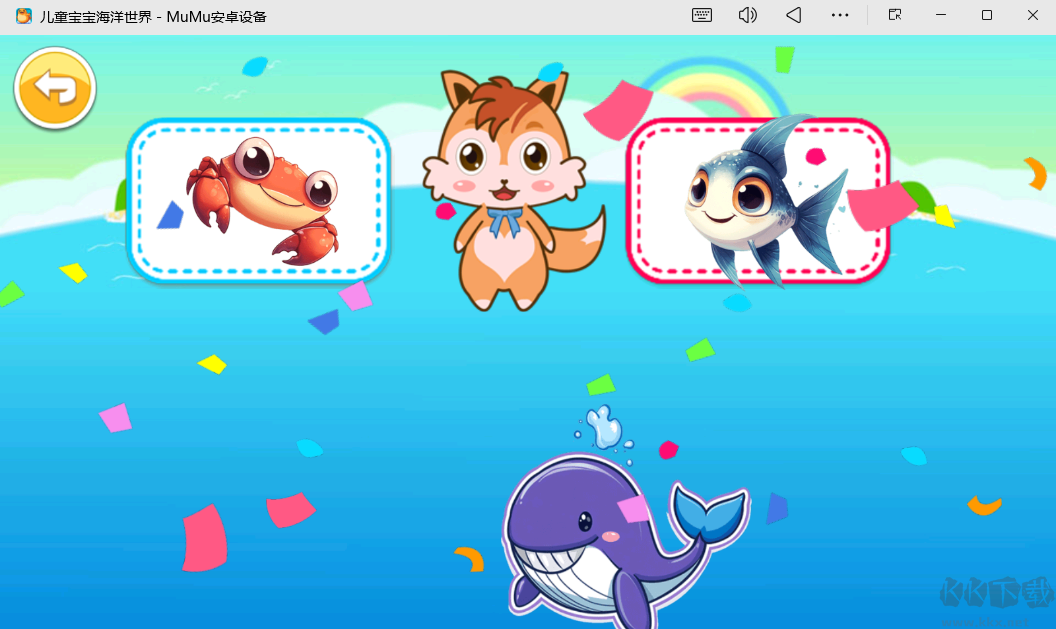Click the squirrel's blue bow tie

tap(505, 219)
